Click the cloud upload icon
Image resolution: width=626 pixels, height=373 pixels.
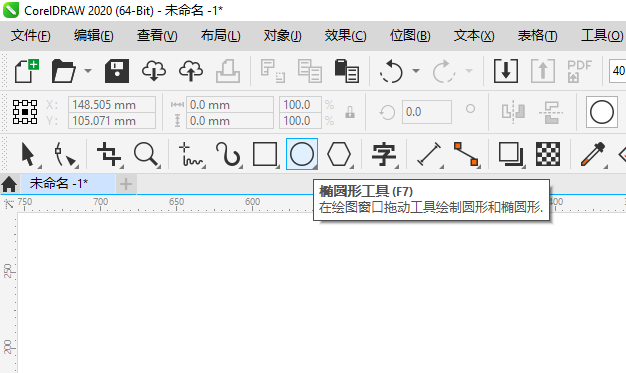191,71
